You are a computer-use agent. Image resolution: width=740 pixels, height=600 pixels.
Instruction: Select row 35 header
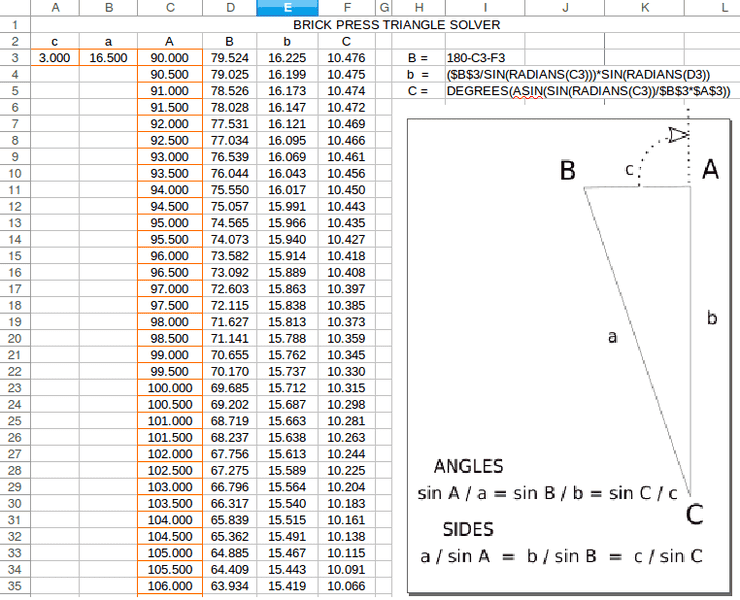tap(15, 586)
